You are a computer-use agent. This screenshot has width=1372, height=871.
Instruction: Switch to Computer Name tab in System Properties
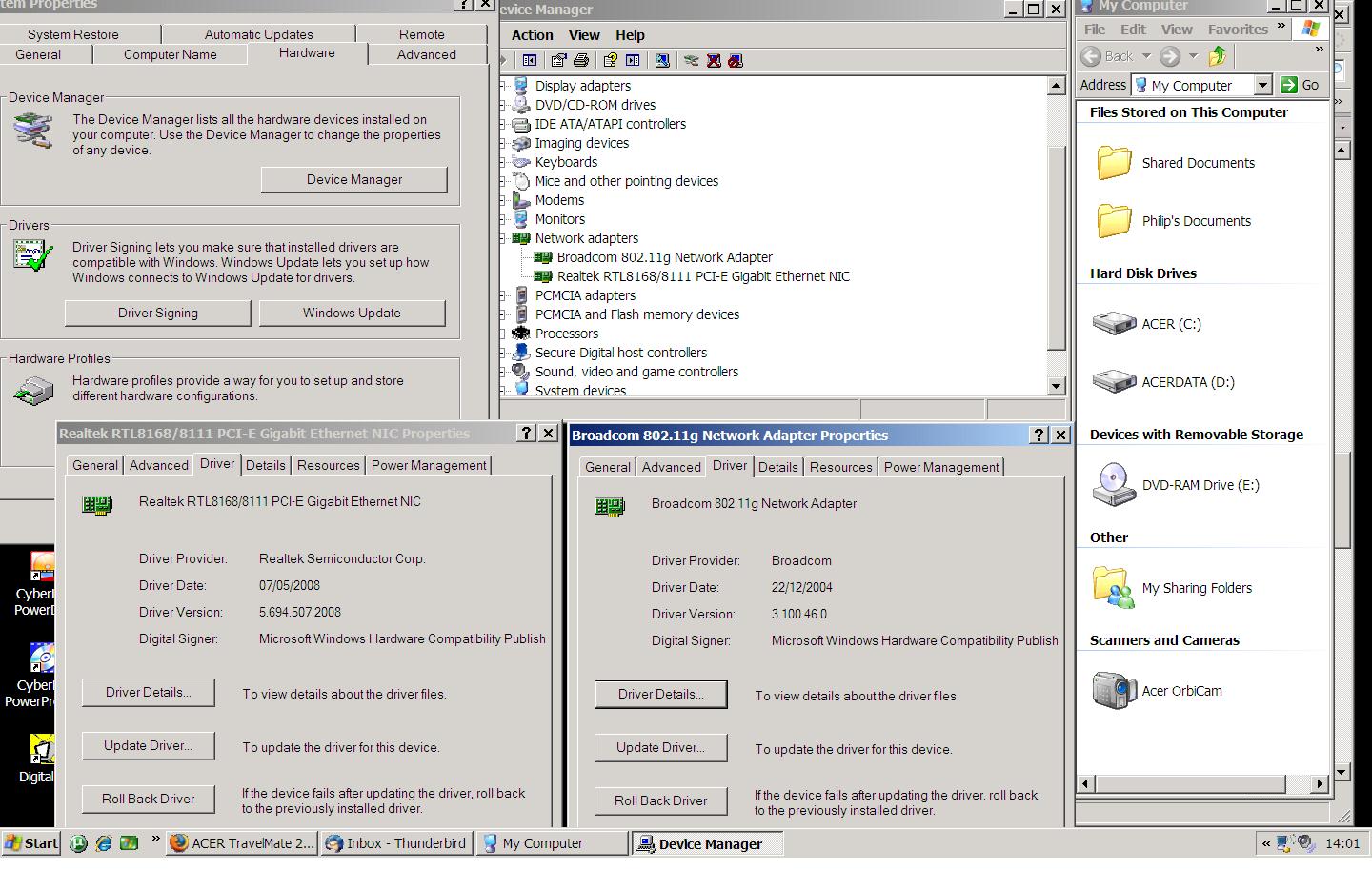pyautogui.click(x=171, y=54)
